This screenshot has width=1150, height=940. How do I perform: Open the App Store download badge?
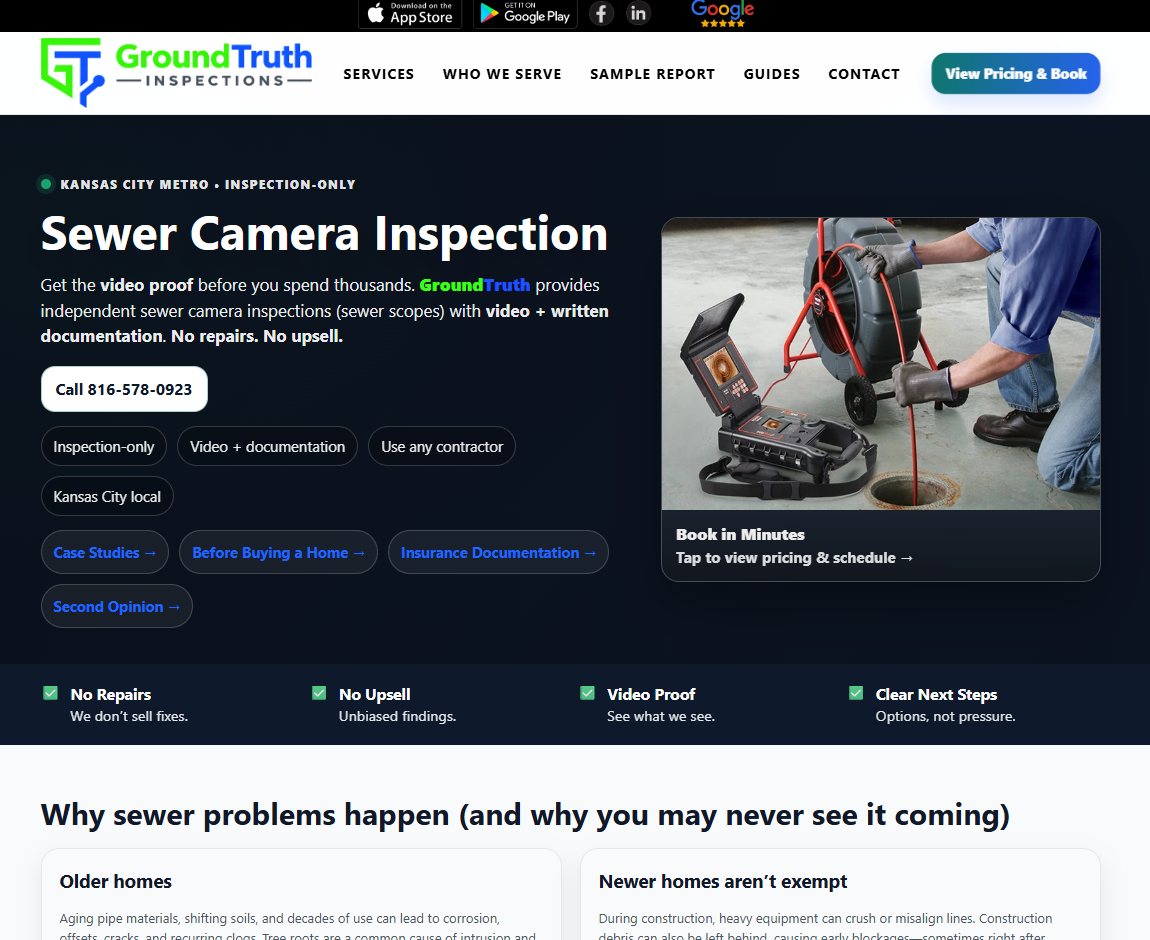point(410,13)
